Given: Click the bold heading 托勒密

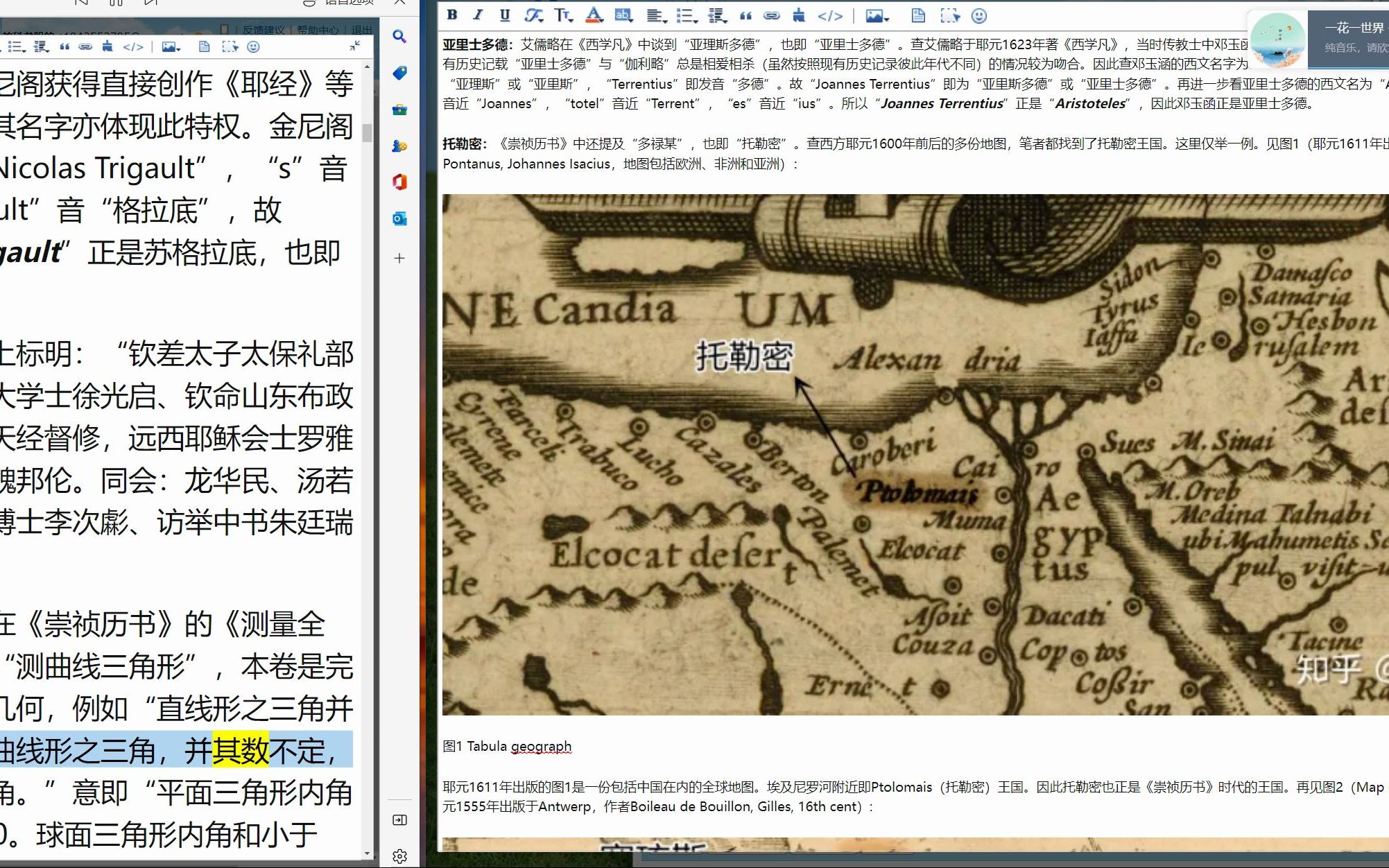Looking at the screenshot, I should point(462,144).
